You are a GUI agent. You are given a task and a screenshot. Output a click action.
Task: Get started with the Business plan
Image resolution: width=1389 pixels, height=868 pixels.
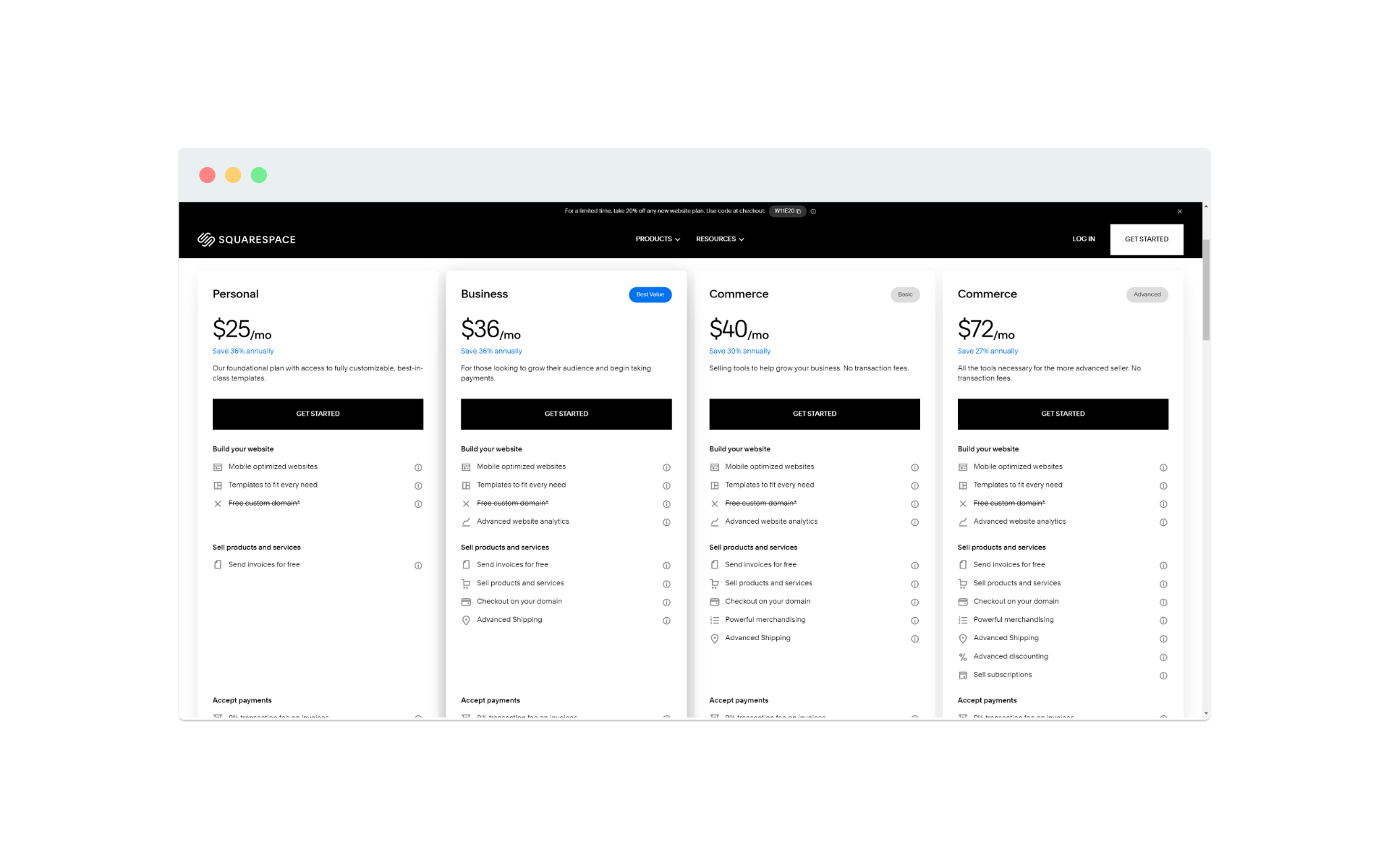[x=566, y=414]
